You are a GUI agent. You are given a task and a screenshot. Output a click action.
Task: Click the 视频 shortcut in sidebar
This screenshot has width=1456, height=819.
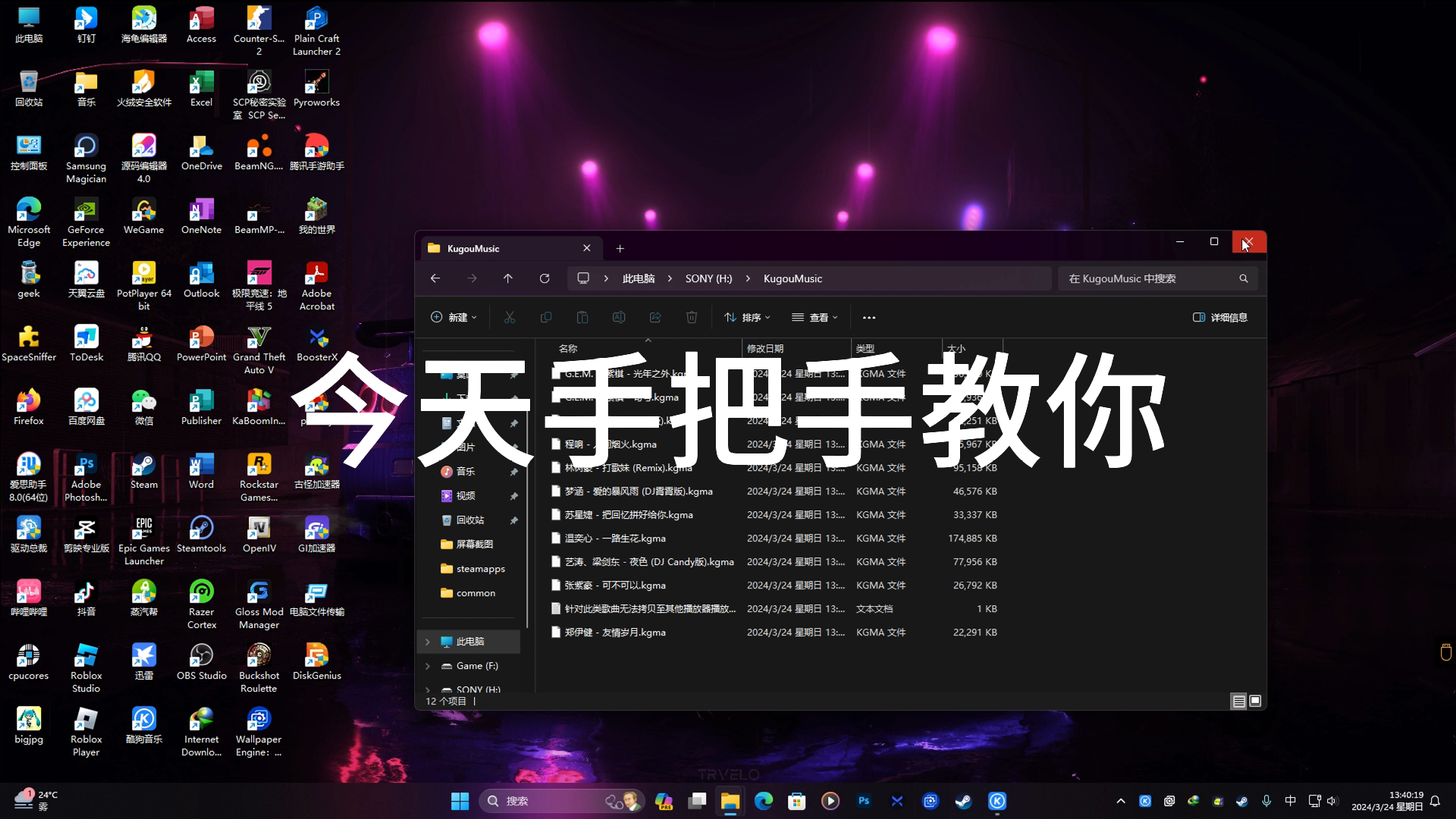[465, 495]
